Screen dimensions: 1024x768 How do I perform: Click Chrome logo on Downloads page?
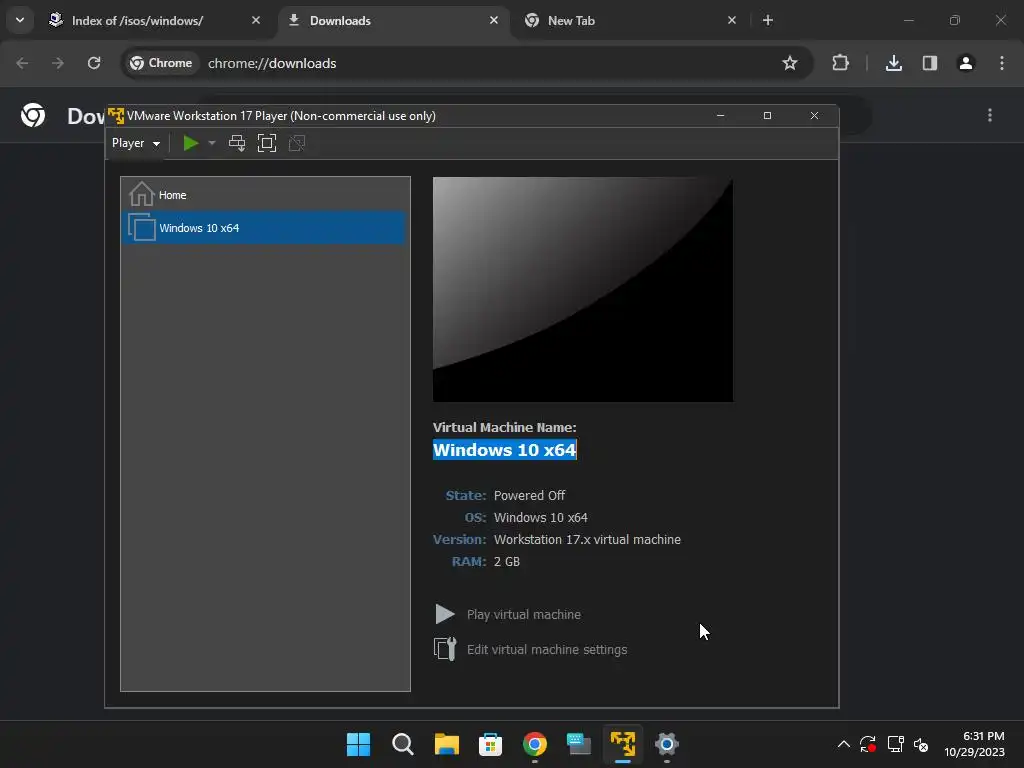[33, 116]
